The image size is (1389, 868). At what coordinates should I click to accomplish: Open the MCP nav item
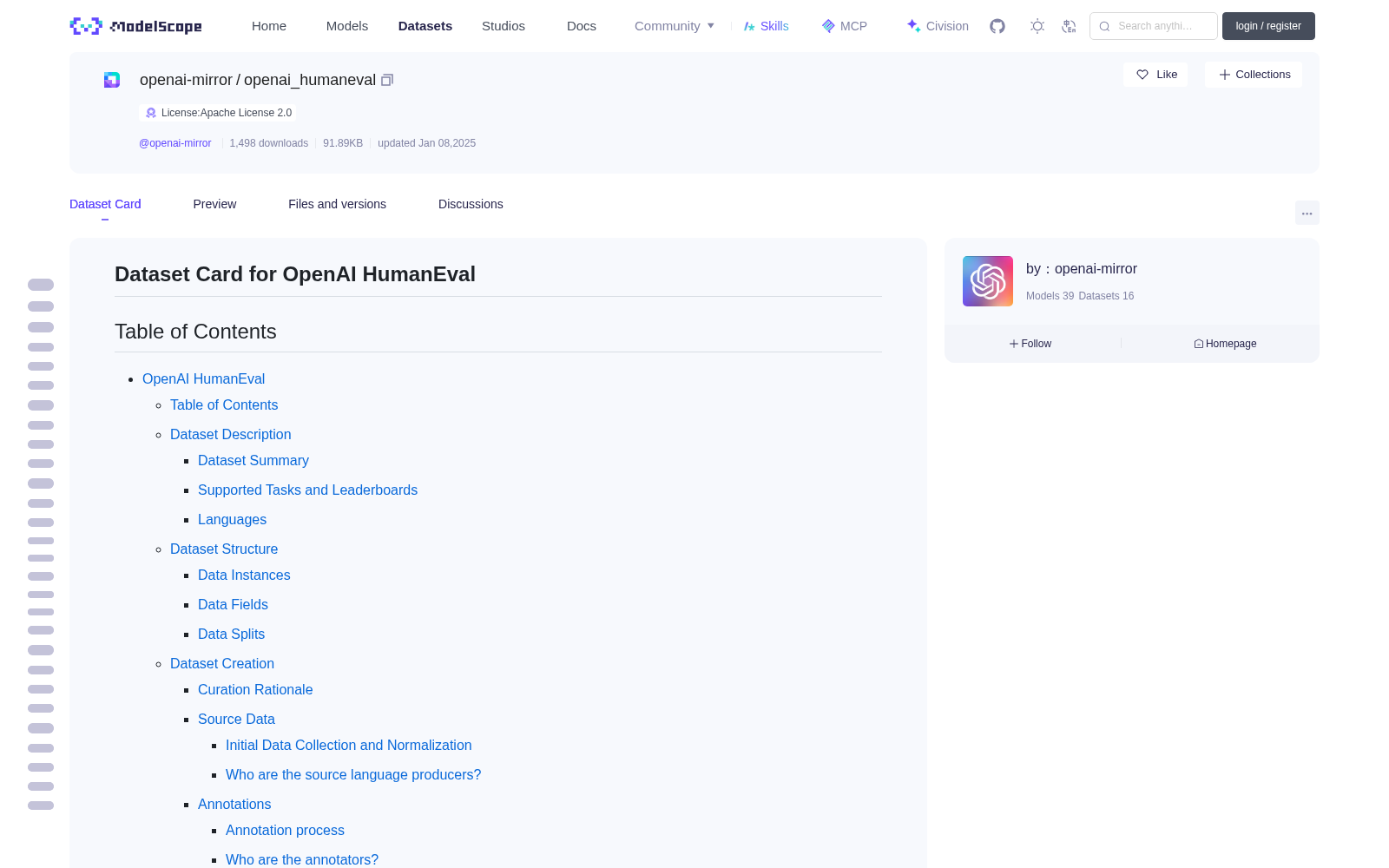[845, 26]
